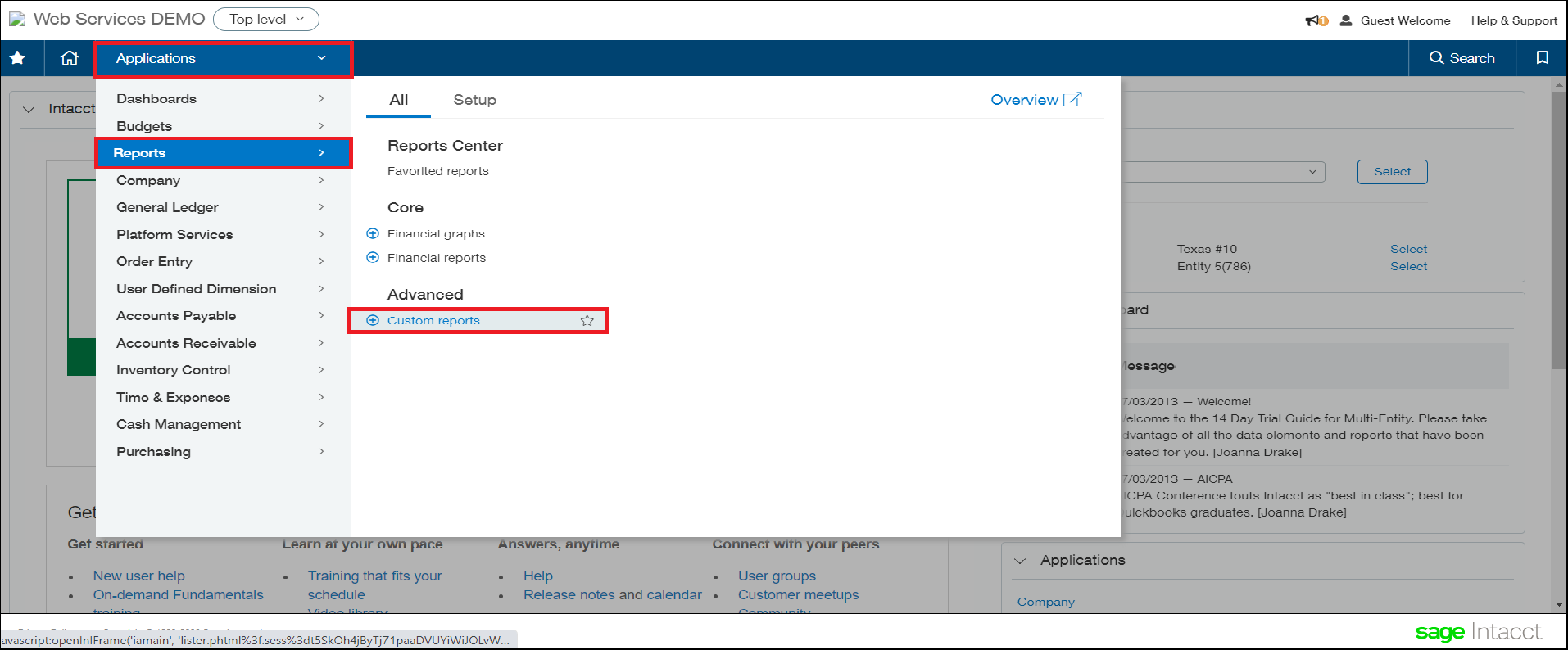Open Training that fits your schedule link
Image resolution: width=1568 pixels, height=650 pixels.
374,585
